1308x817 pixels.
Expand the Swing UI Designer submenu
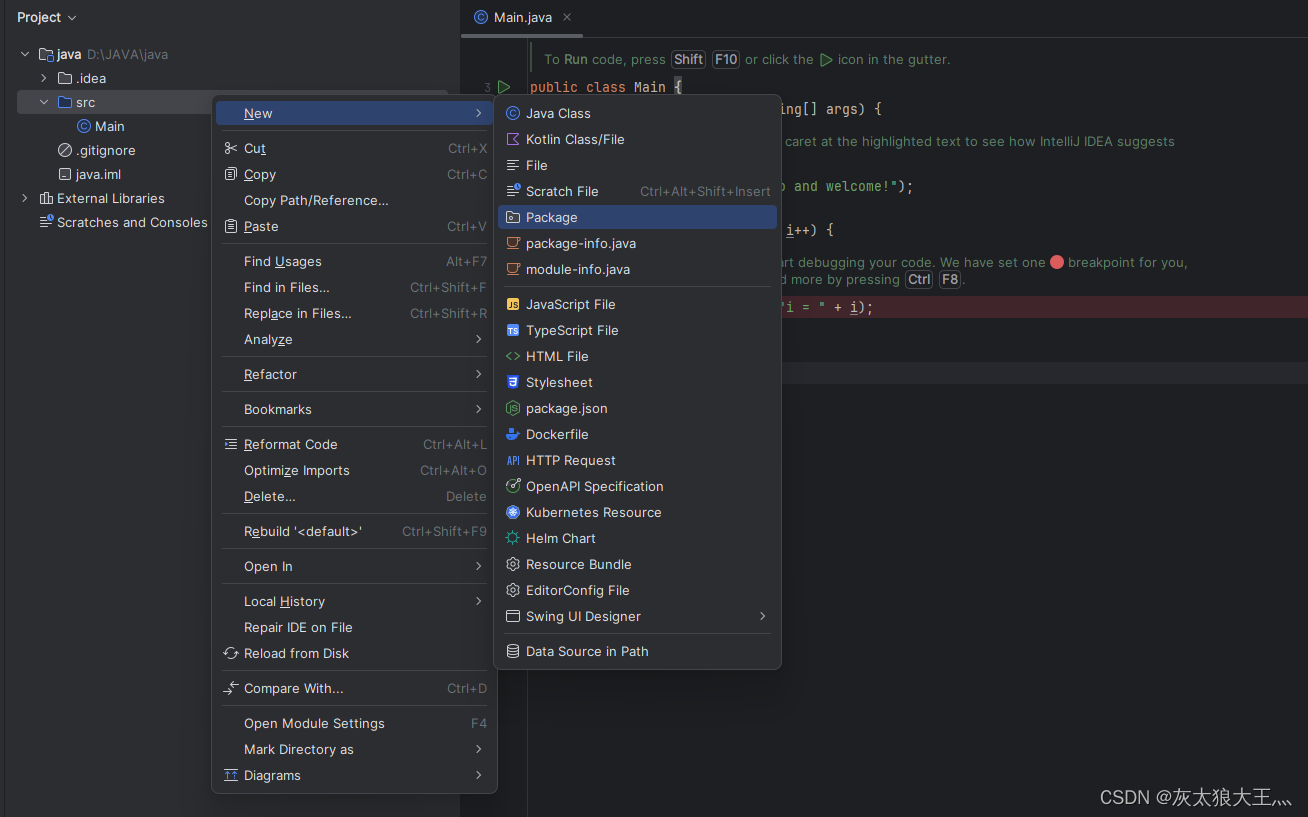tap(638, 616)
